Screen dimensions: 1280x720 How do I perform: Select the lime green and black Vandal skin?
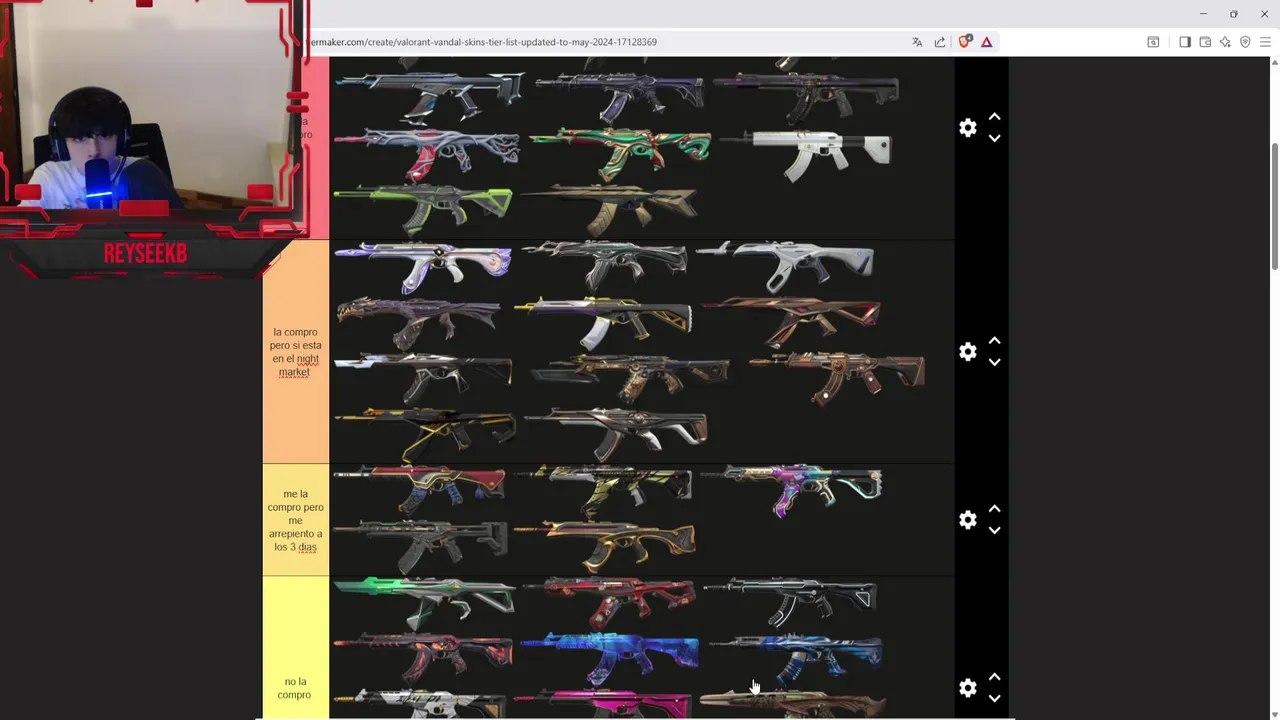coord(423,209)
